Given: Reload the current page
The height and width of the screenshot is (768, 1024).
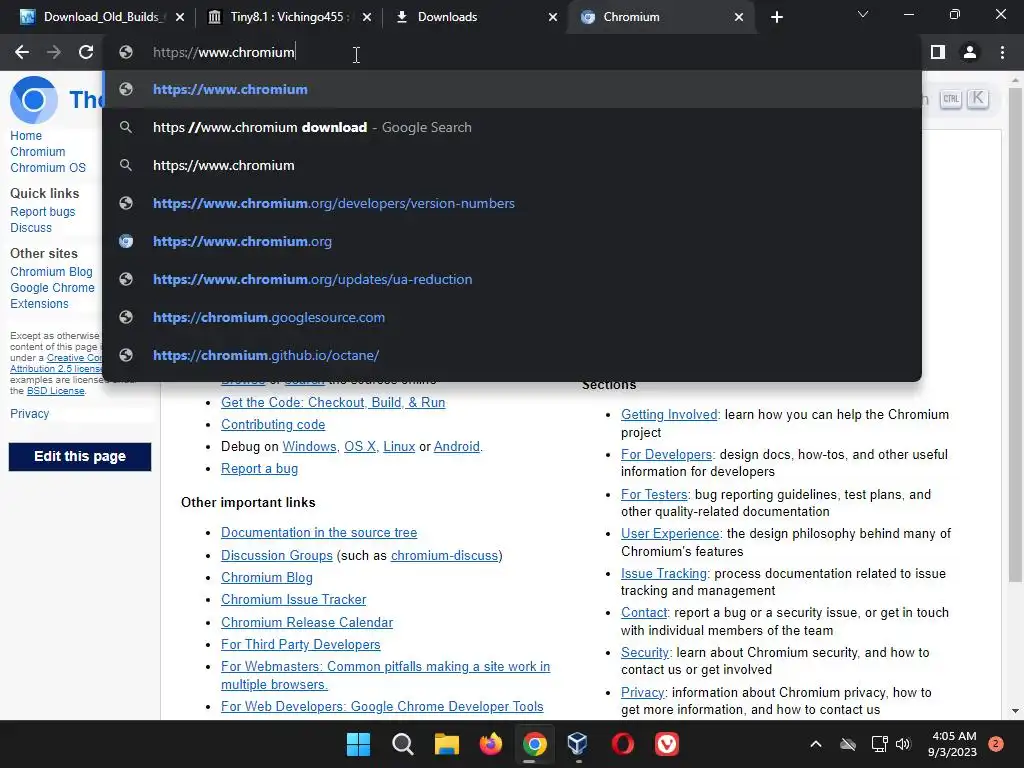Looking at the screenshot, I should 86,52.
